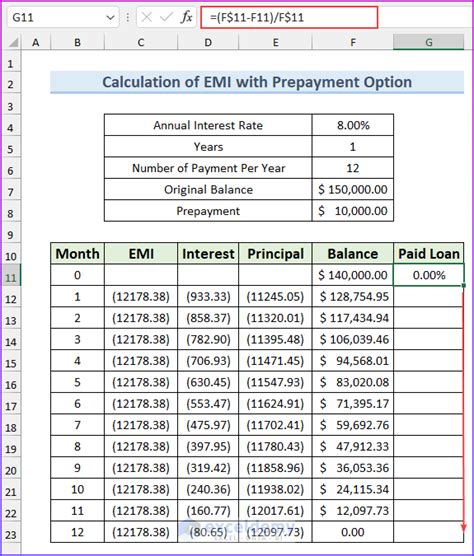Select the $ 10,000.00 prepayment cell
This screenshot has height=556, width=474.
[353, 211]
